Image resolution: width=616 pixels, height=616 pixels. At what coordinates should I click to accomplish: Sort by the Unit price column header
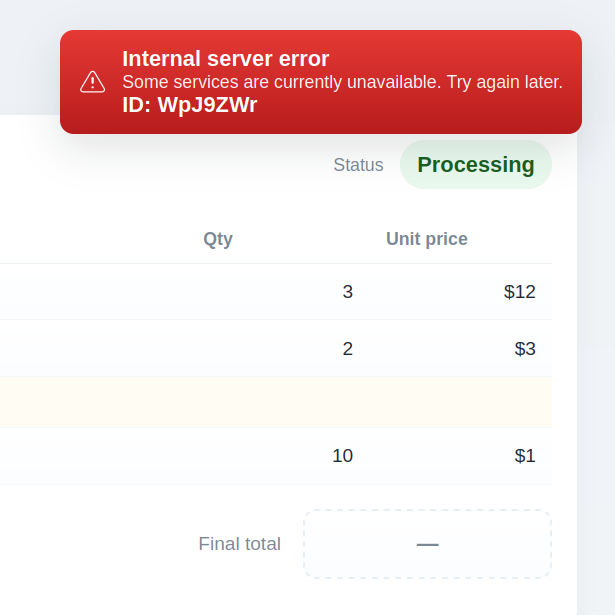[x=427, y=239]
